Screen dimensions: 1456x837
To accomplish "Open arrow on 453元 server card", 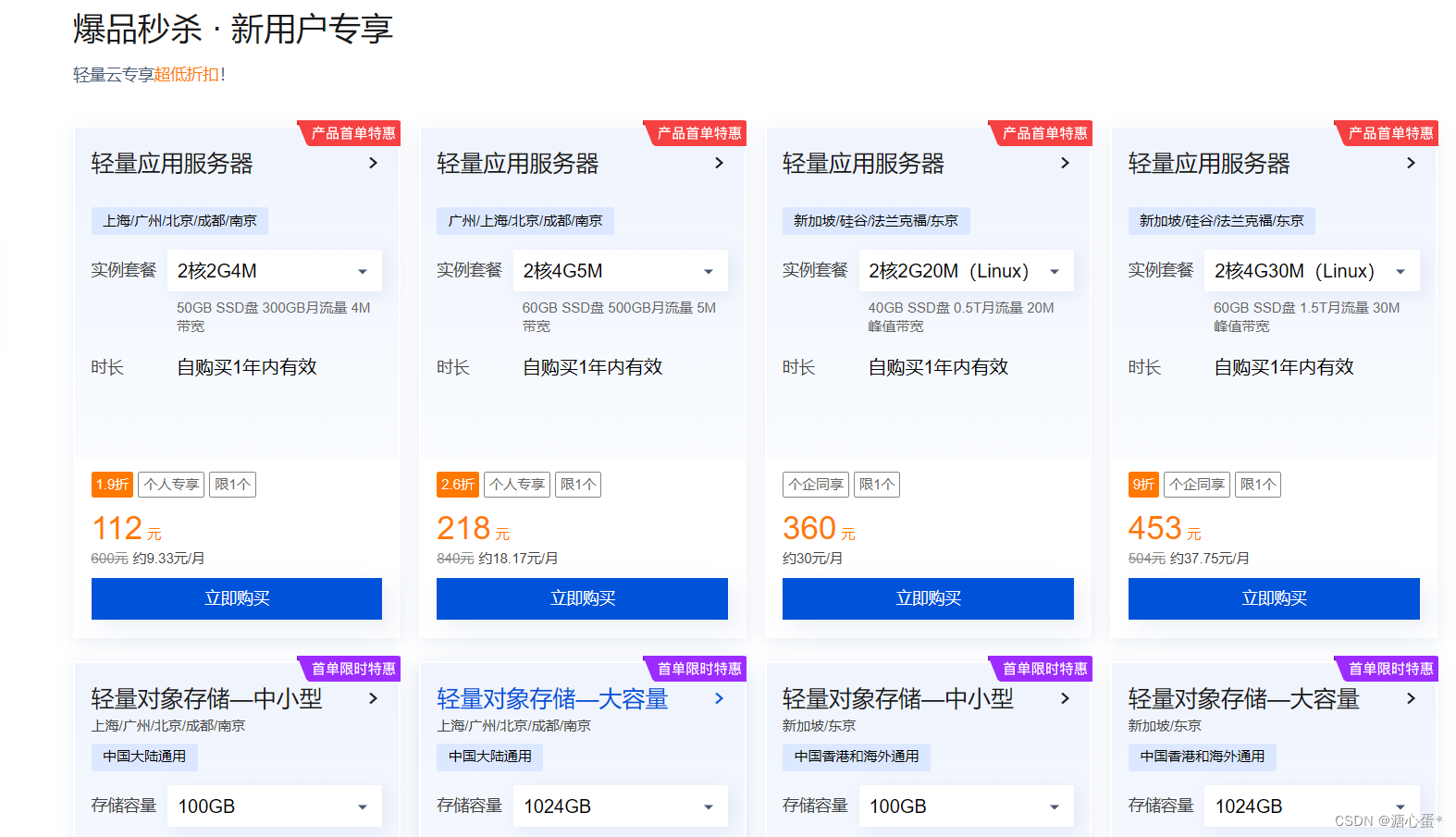I will click(x=1411, y=163).
